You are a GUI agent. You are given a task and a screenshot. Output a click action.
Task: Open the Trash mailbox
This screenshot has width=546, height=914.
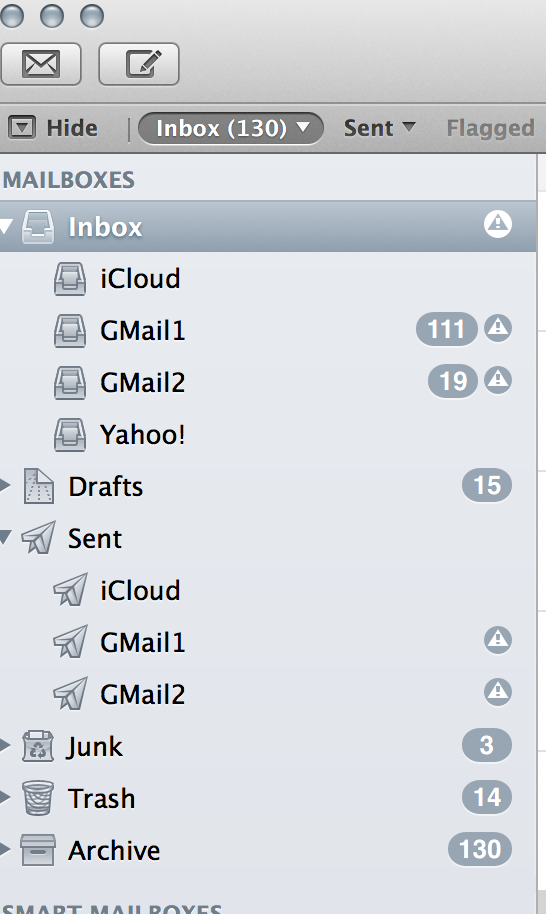268,798
